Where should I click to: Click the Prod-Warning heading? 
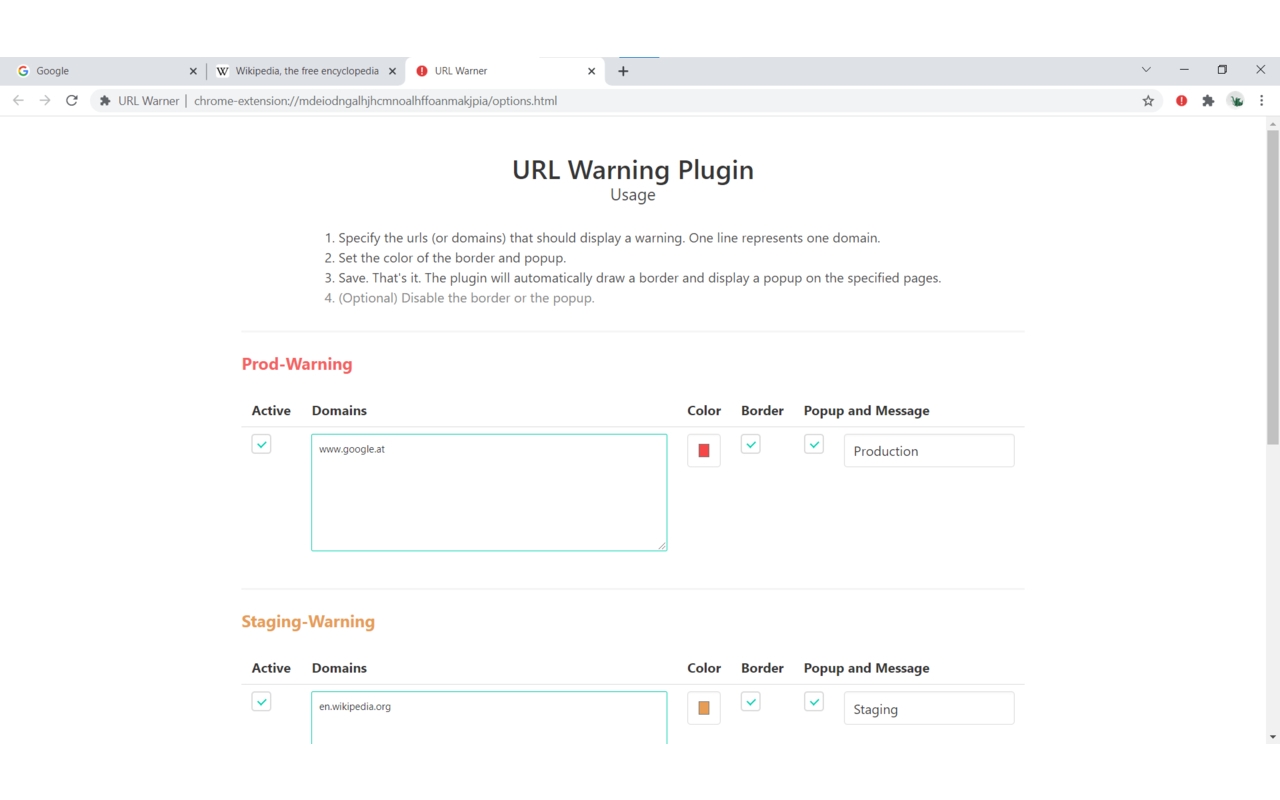coord(297,364)
